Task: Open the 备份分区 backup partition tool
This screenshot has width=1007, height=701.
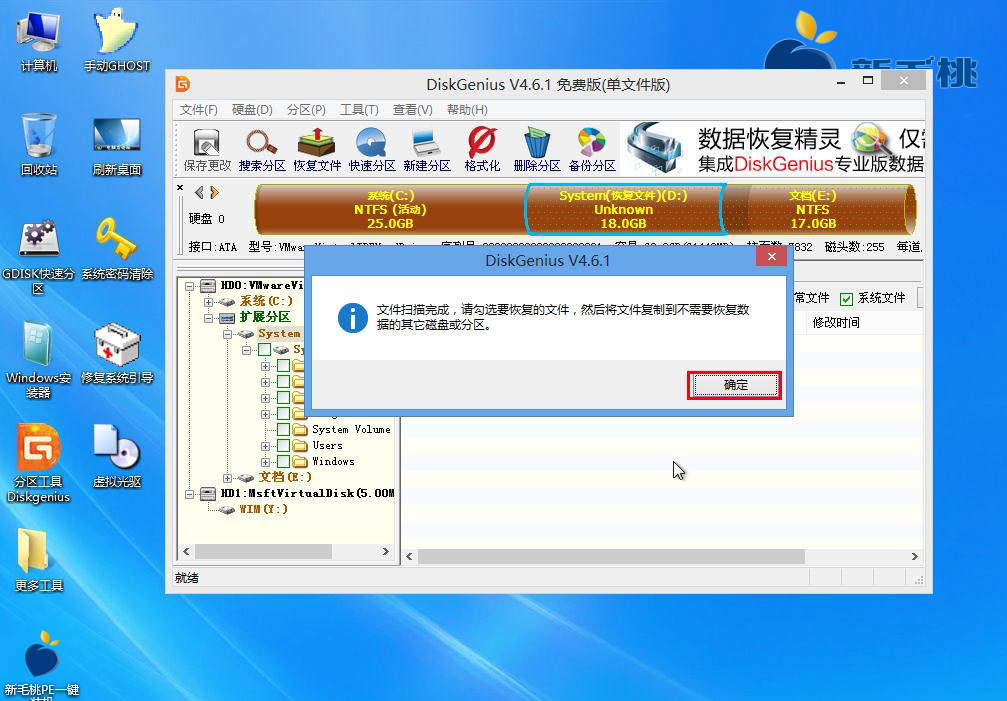Action: coord(592,150)
